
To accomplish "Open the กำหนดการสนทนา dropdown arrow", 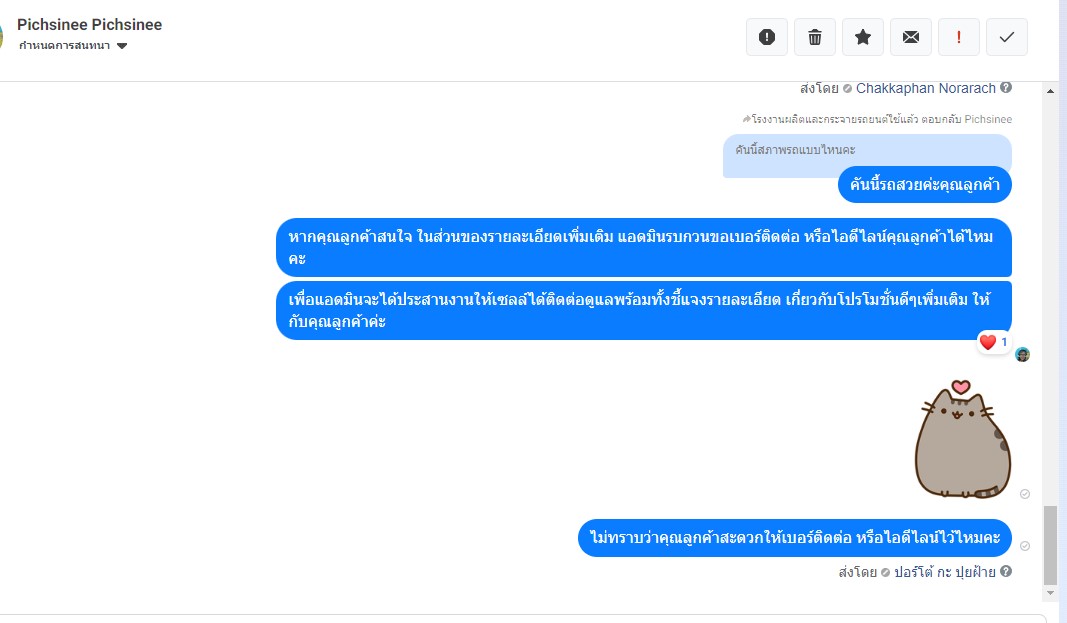I will point(122,46).
